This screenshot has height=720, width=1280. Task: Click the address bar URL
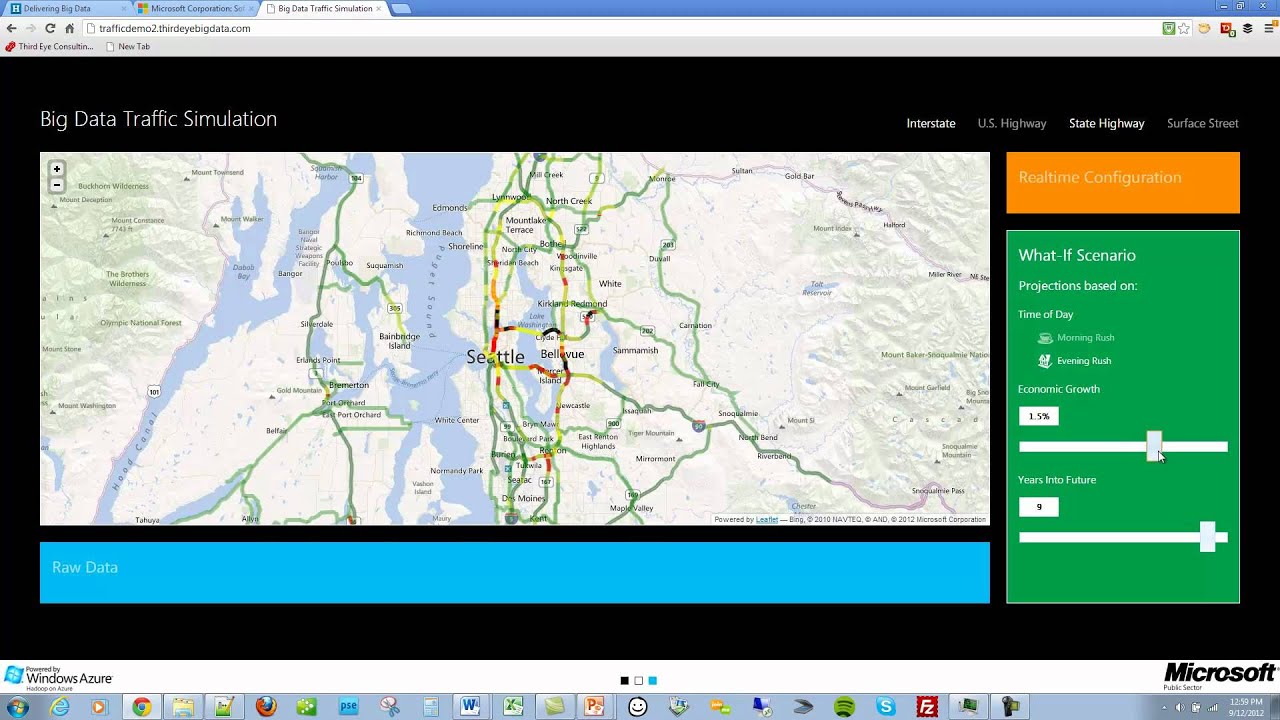coord(175,29)
